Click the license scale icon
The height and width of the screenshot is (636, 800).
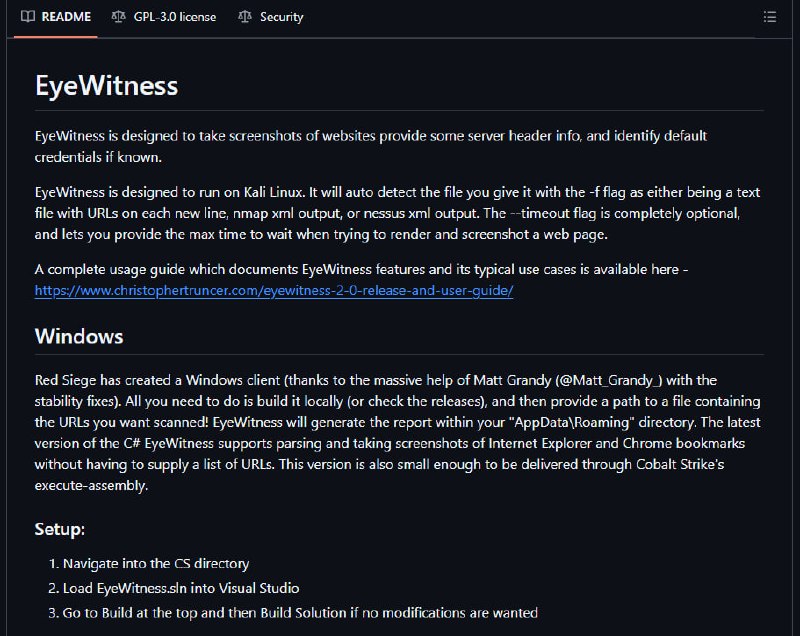(118, 17)
